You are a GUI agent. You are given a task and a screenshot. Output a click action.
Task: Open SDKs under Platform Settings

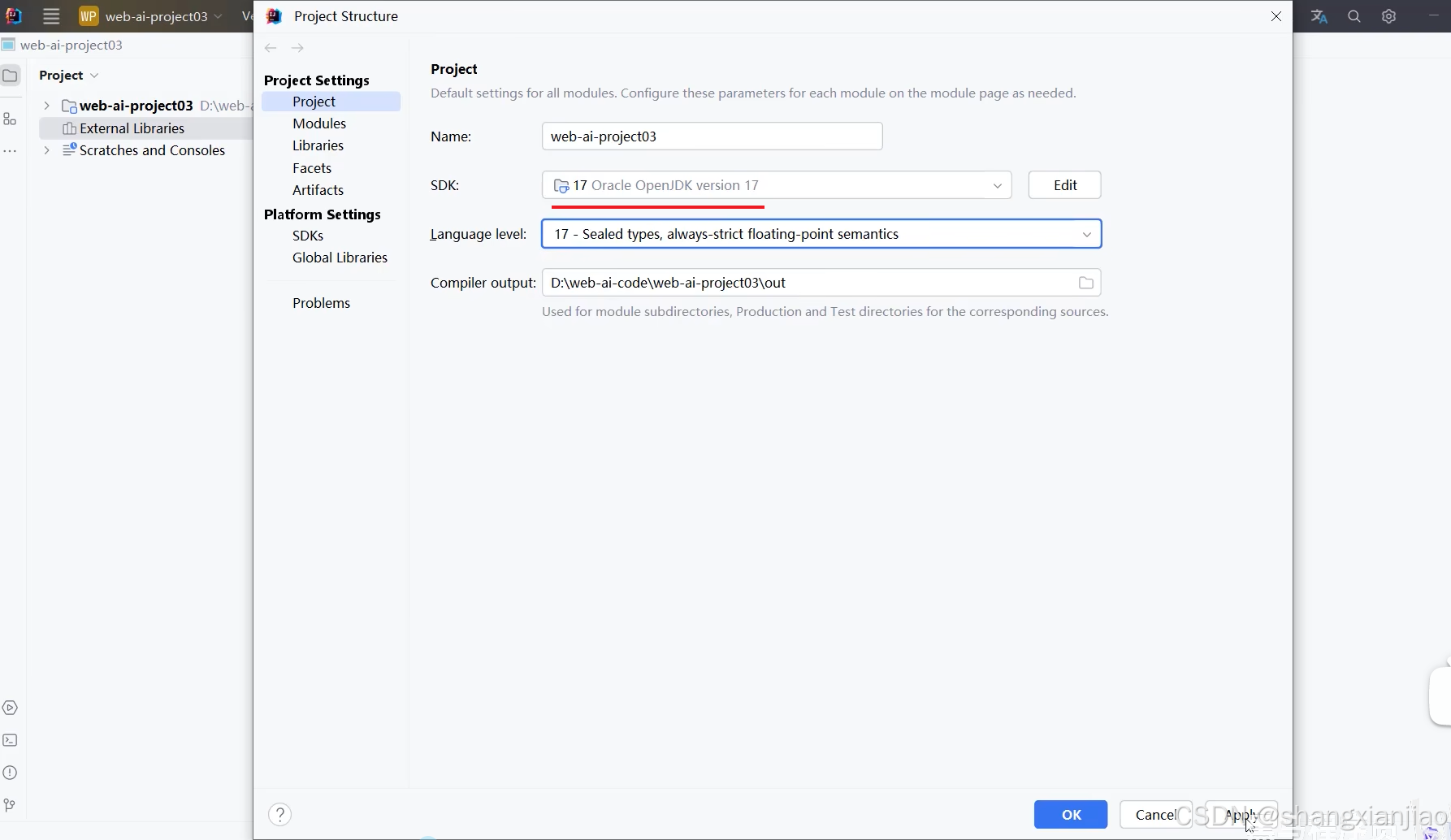[x=308, y=236]
